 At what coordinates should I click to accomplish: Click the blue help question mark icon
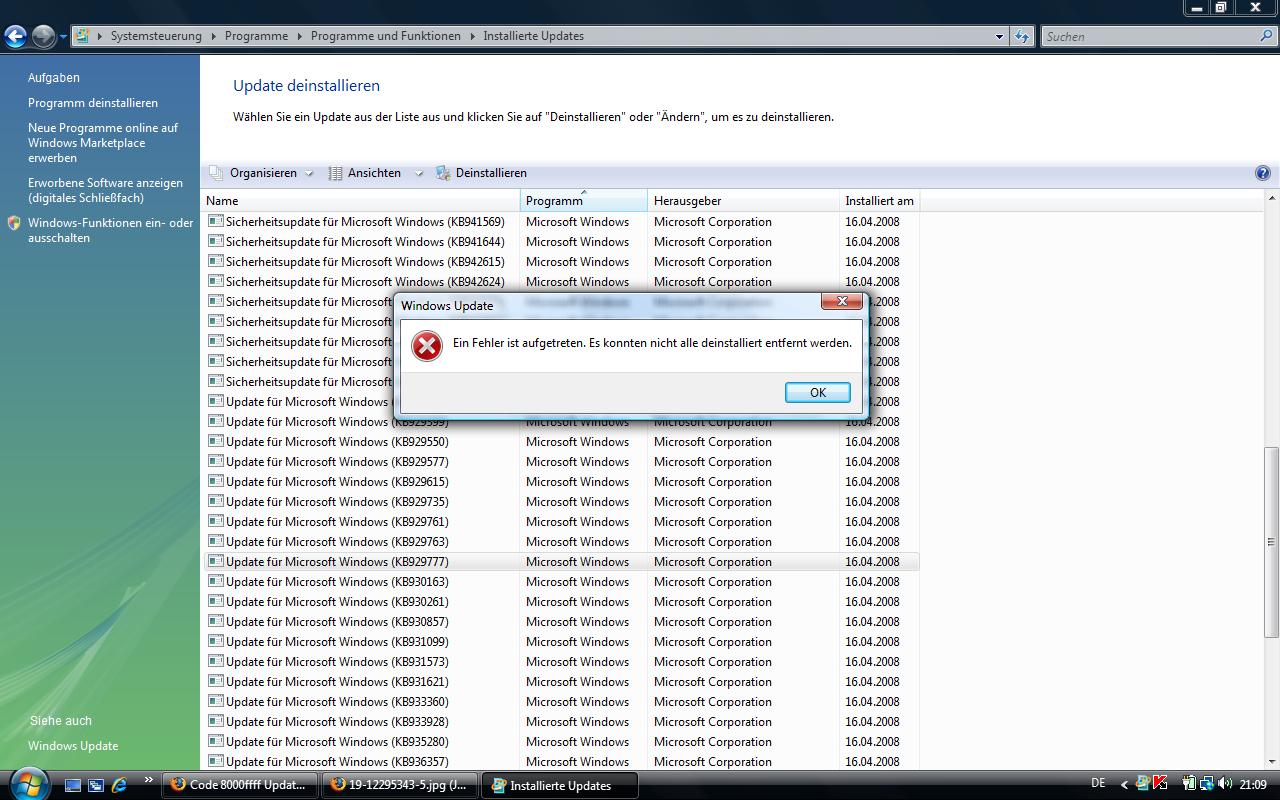coord(1262,173)
